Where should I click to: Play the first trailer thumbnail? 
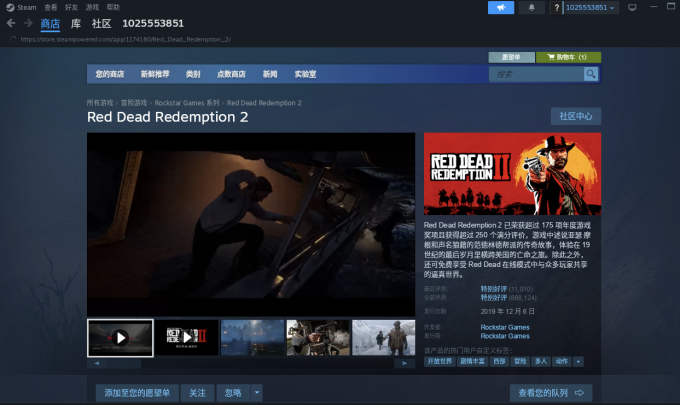pos(120,338)
